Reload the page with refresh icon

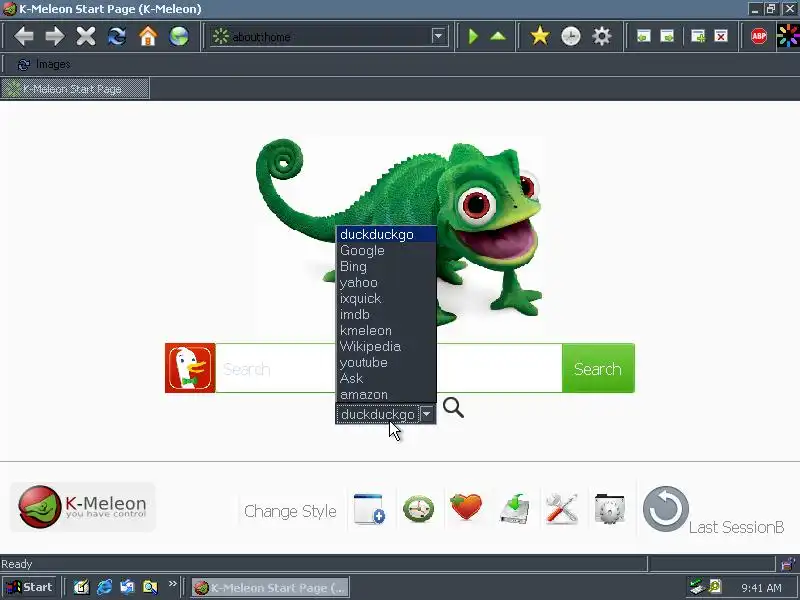point(117,36)
